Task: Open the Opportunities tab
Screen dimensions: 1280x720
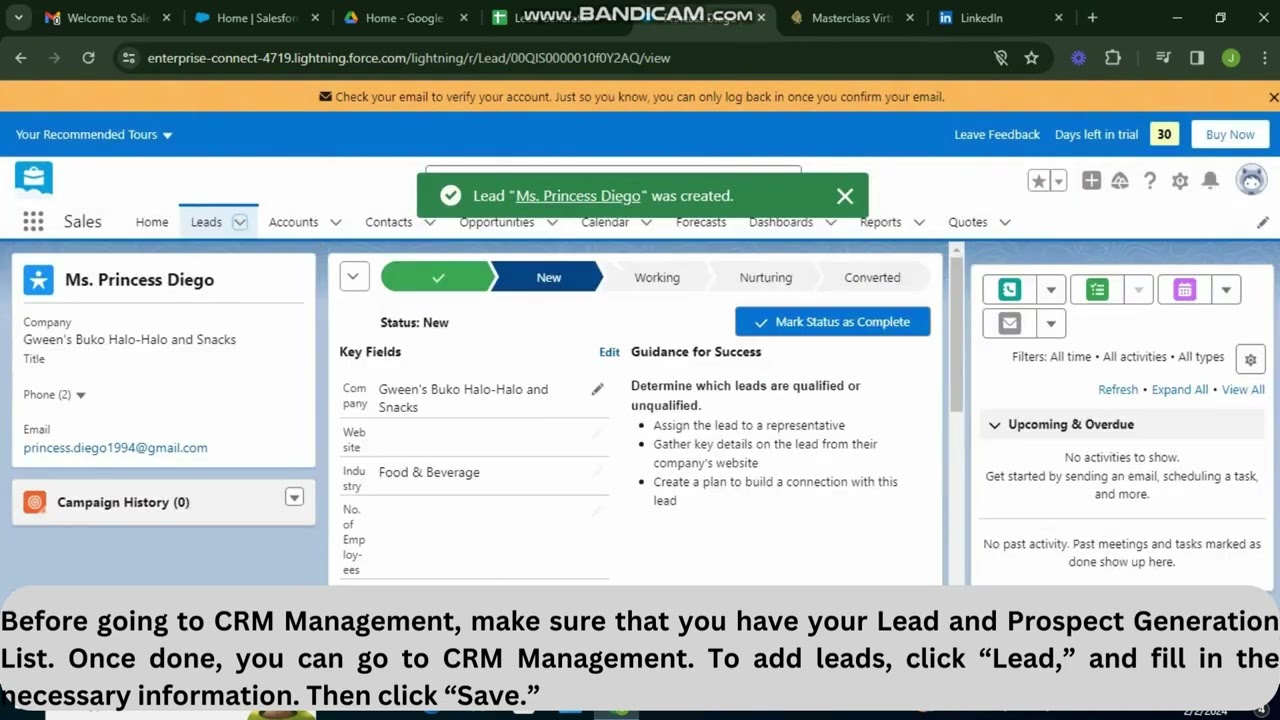Action: click(497, 222)
